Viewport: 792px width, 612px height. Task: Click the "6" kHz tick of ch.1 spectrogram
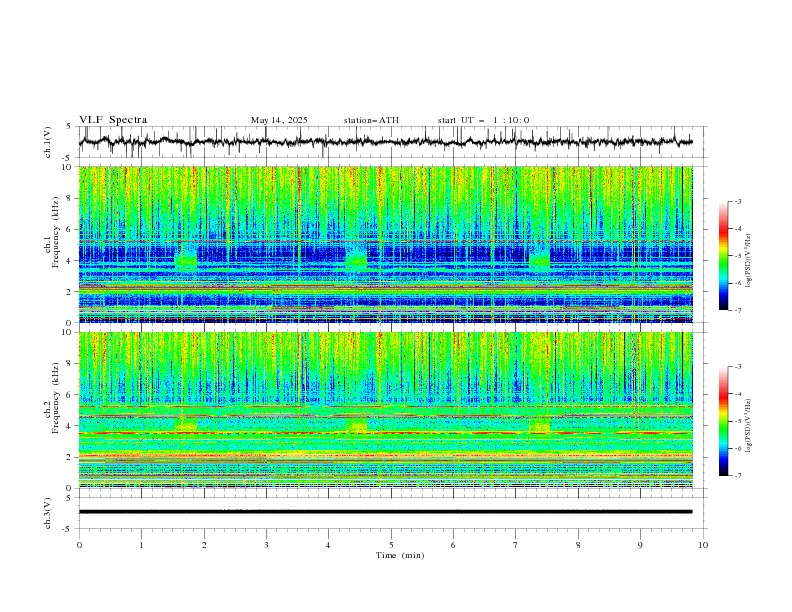coord(71,230)
